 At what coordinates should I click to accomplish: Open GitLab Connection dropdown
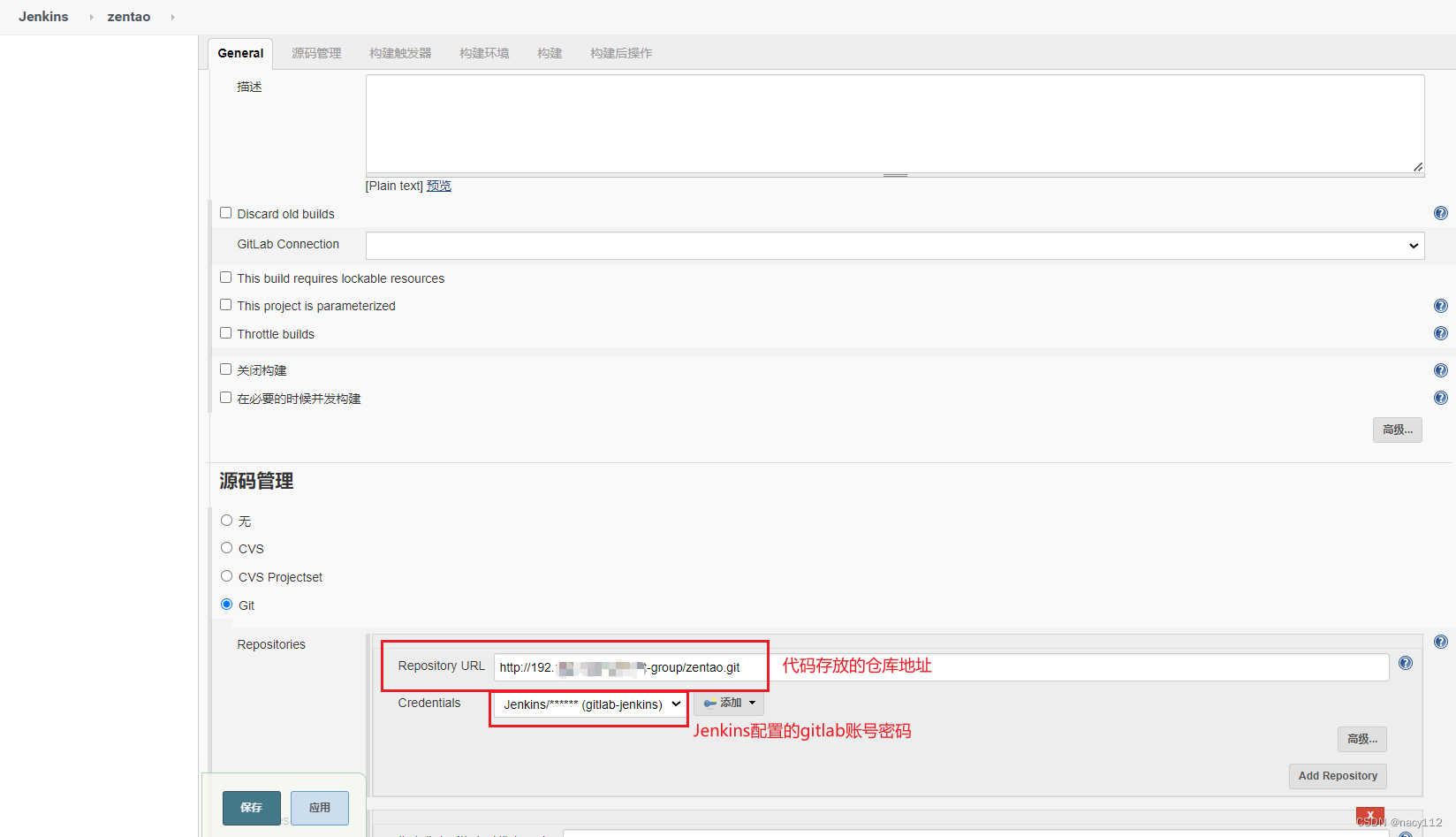coord(895,246)
